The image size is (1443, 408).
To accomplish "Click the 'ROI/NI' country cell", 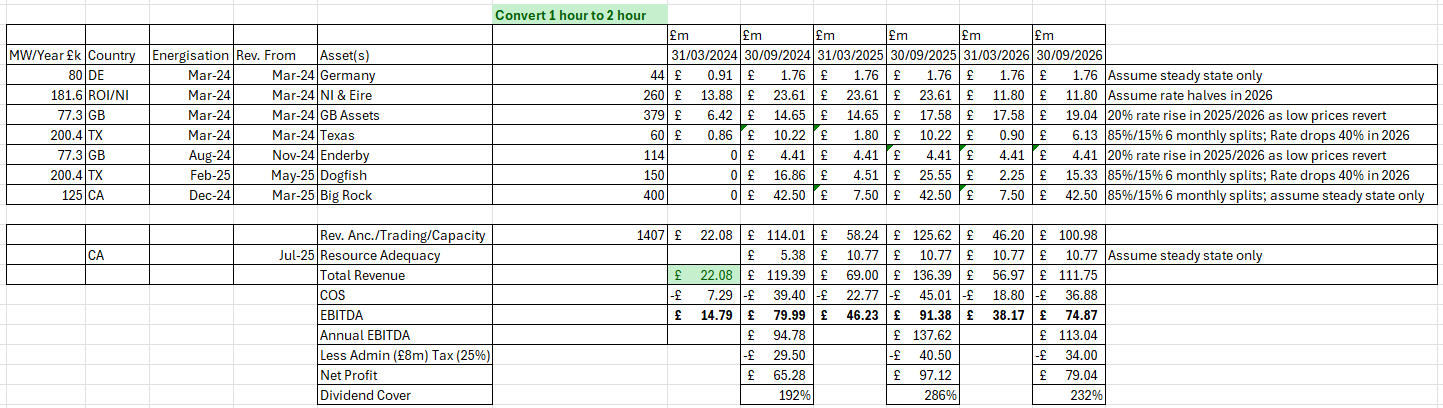I will (x=118, y=95).
